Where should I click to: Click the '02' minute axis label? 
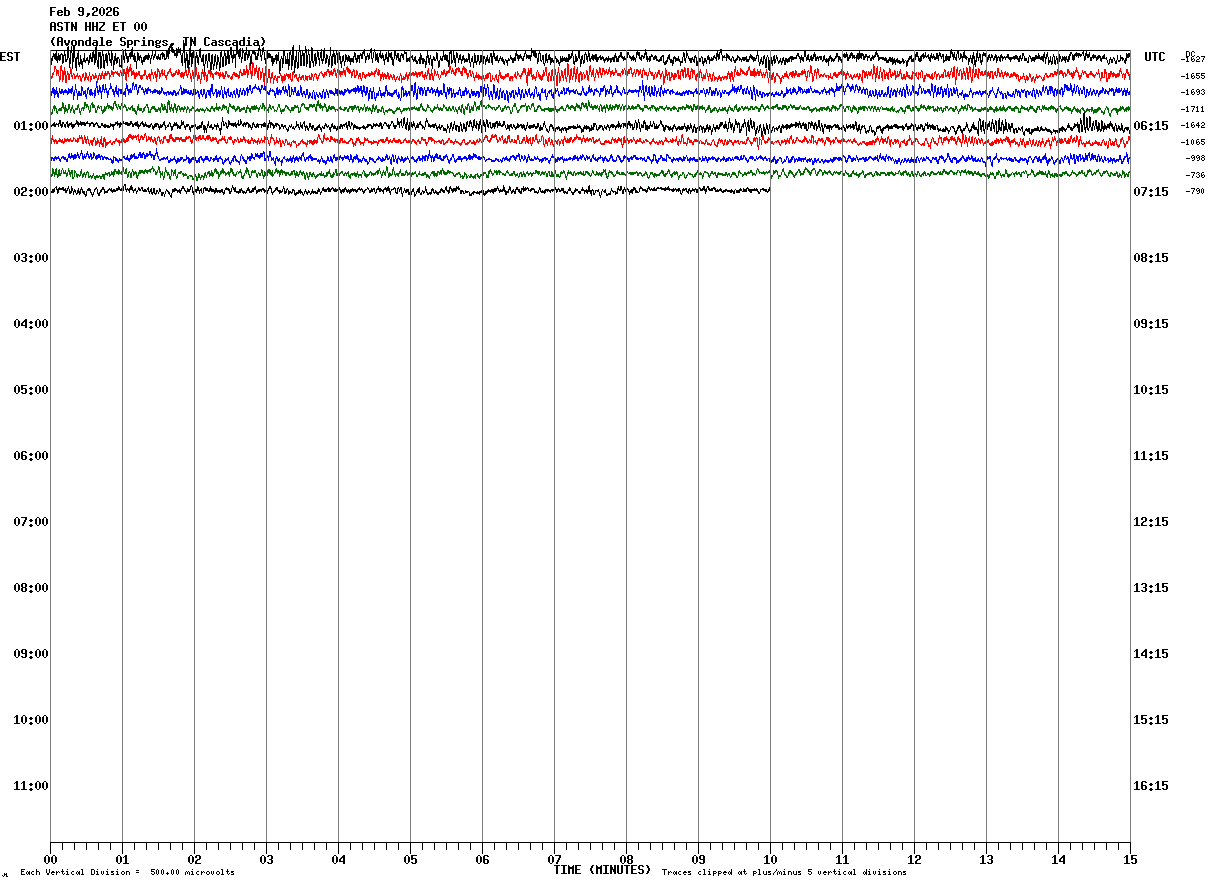194,860
